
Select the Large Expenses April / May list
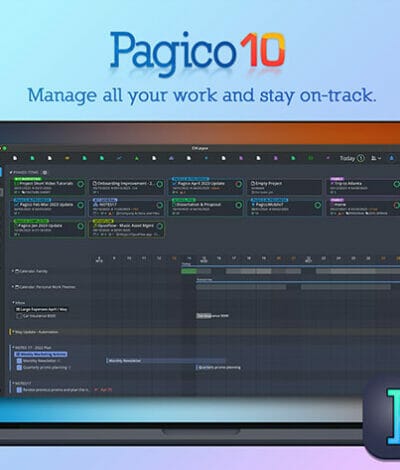[x=41, y=309]
